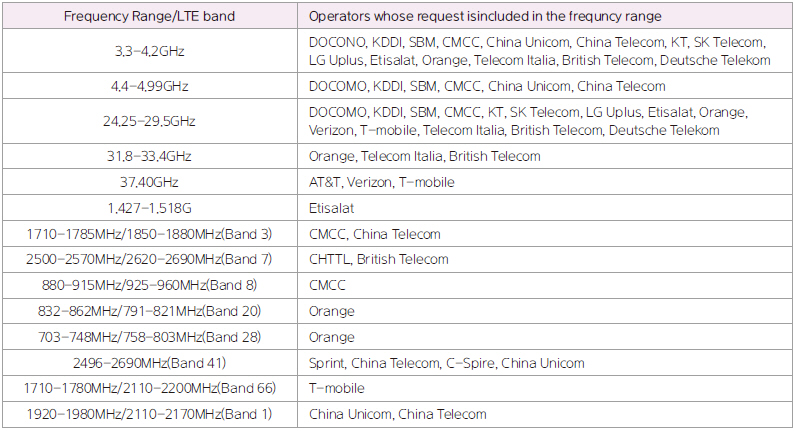Select the 1.427-1.518G frequency cell
795x431 pixels.
pyautogui.click(x=150, y=208)
